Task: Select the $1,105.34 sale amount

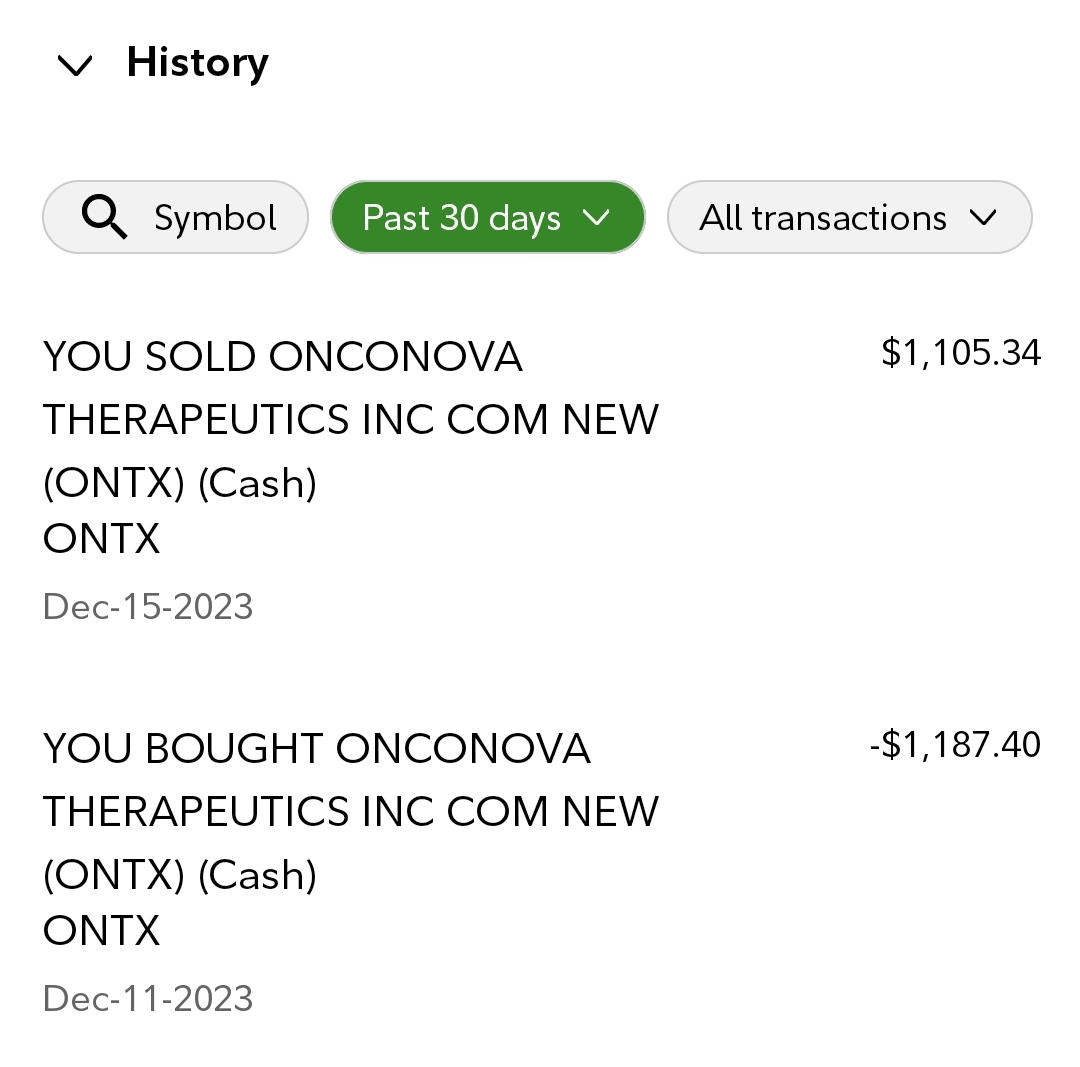Action: (961, 353)
